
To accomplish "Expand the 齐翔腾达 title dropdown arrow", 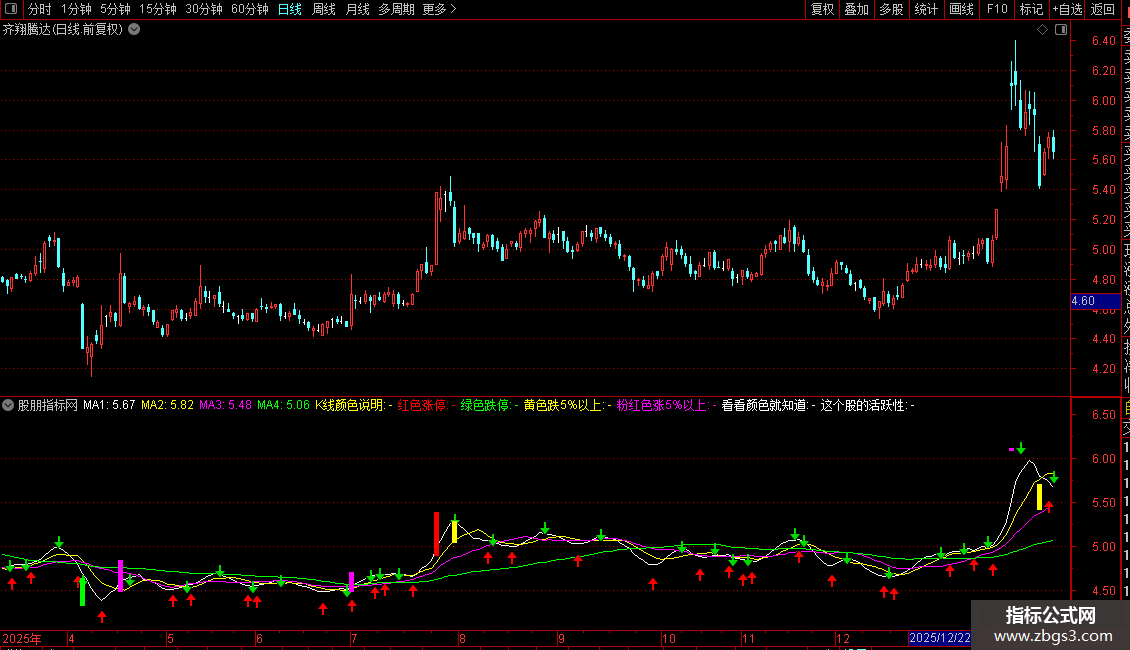I will [134, 30].
